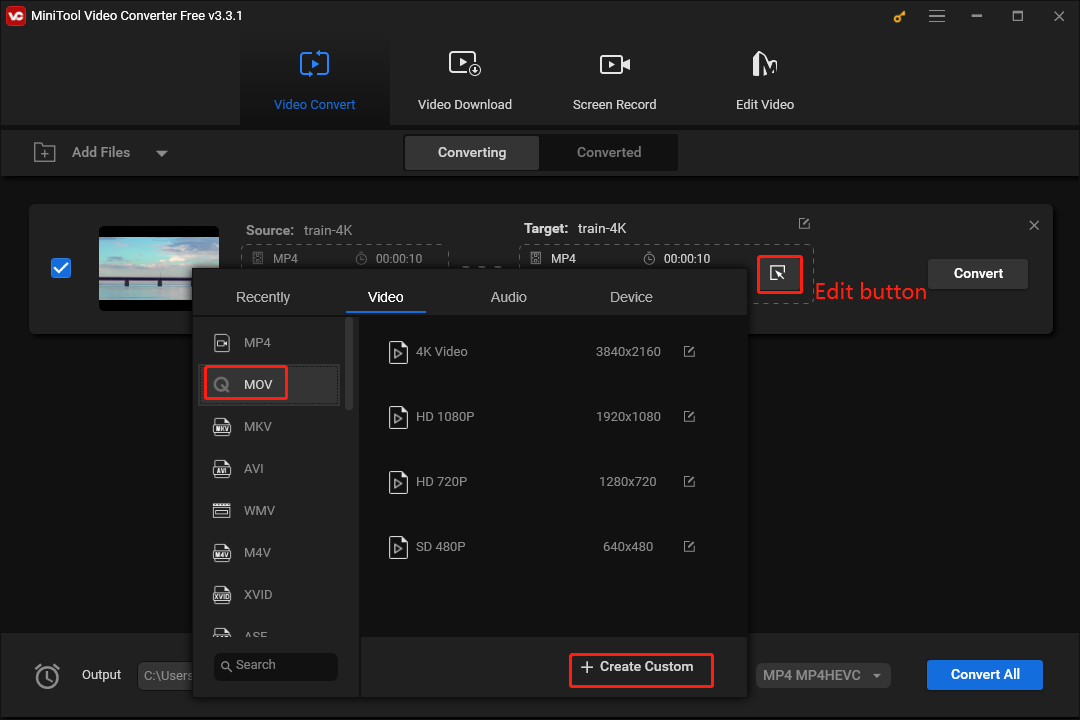Switch to the Converted tab
1080x720 pixels.
coord(608,152)
